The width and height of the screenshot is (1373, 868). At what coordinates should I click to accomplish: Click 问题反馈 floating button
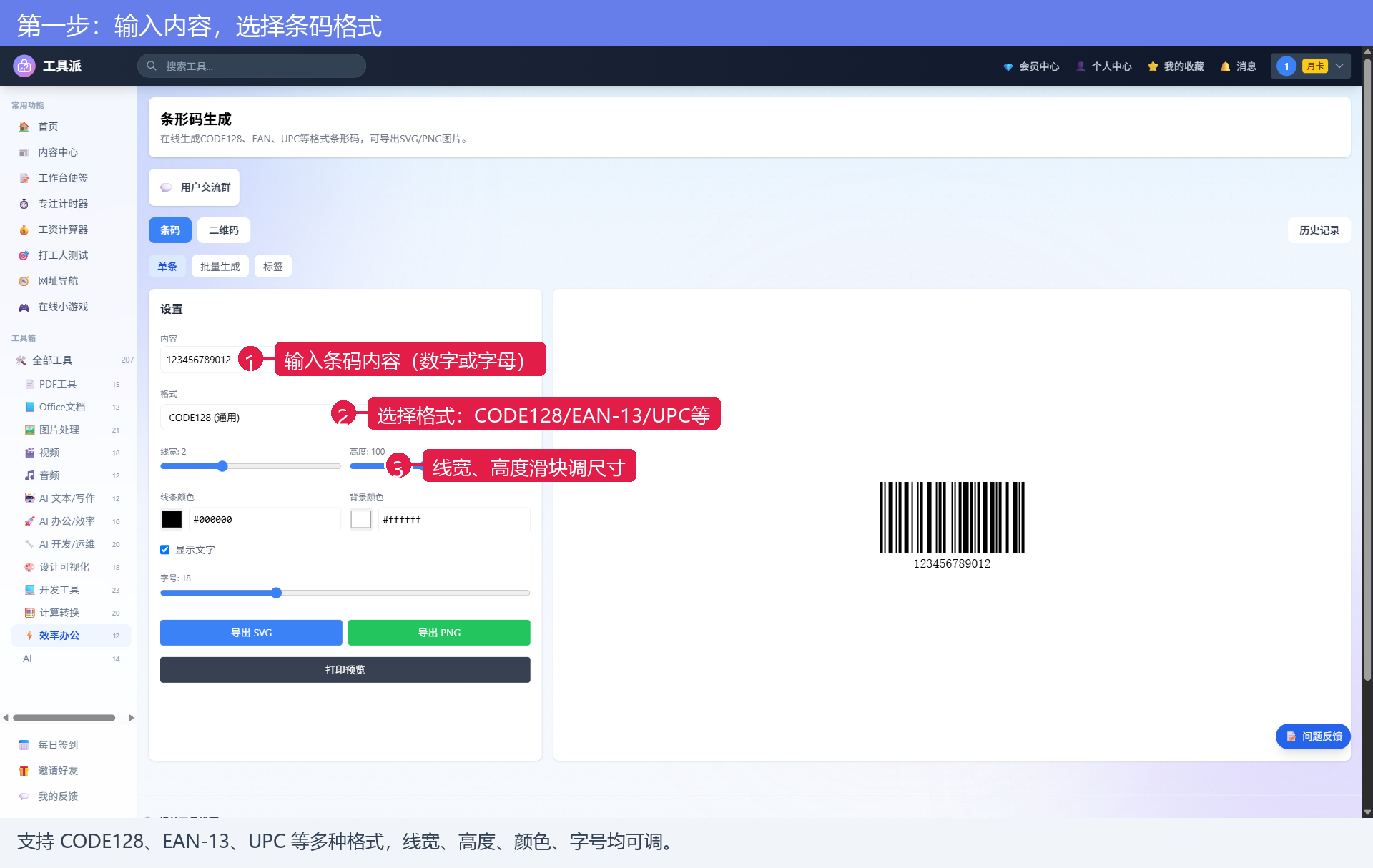pos(1313,736)
